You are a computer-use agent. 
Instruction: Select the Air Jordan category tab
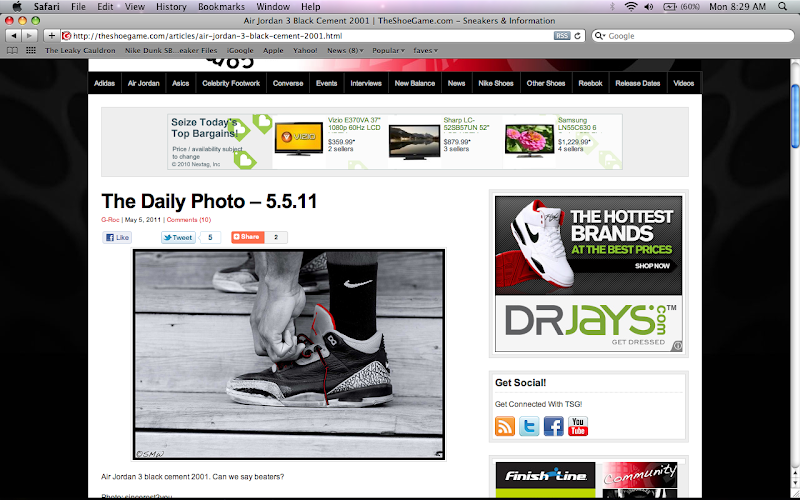143,83
